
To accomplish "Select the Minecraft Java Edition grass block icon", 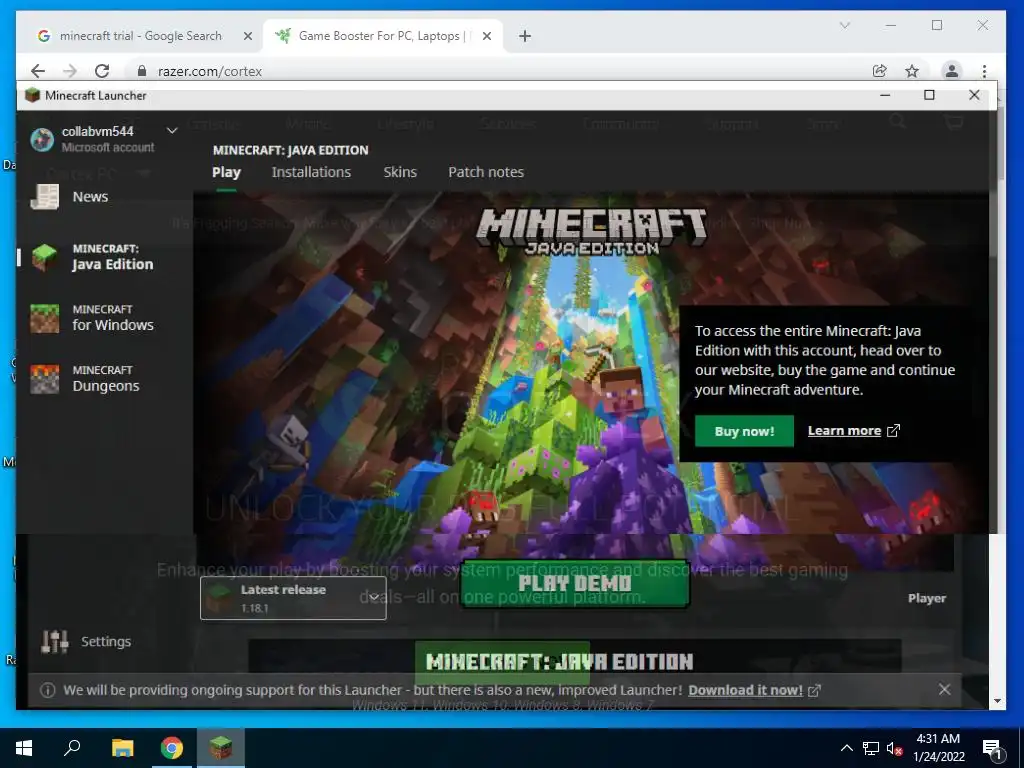I will 44,257.
